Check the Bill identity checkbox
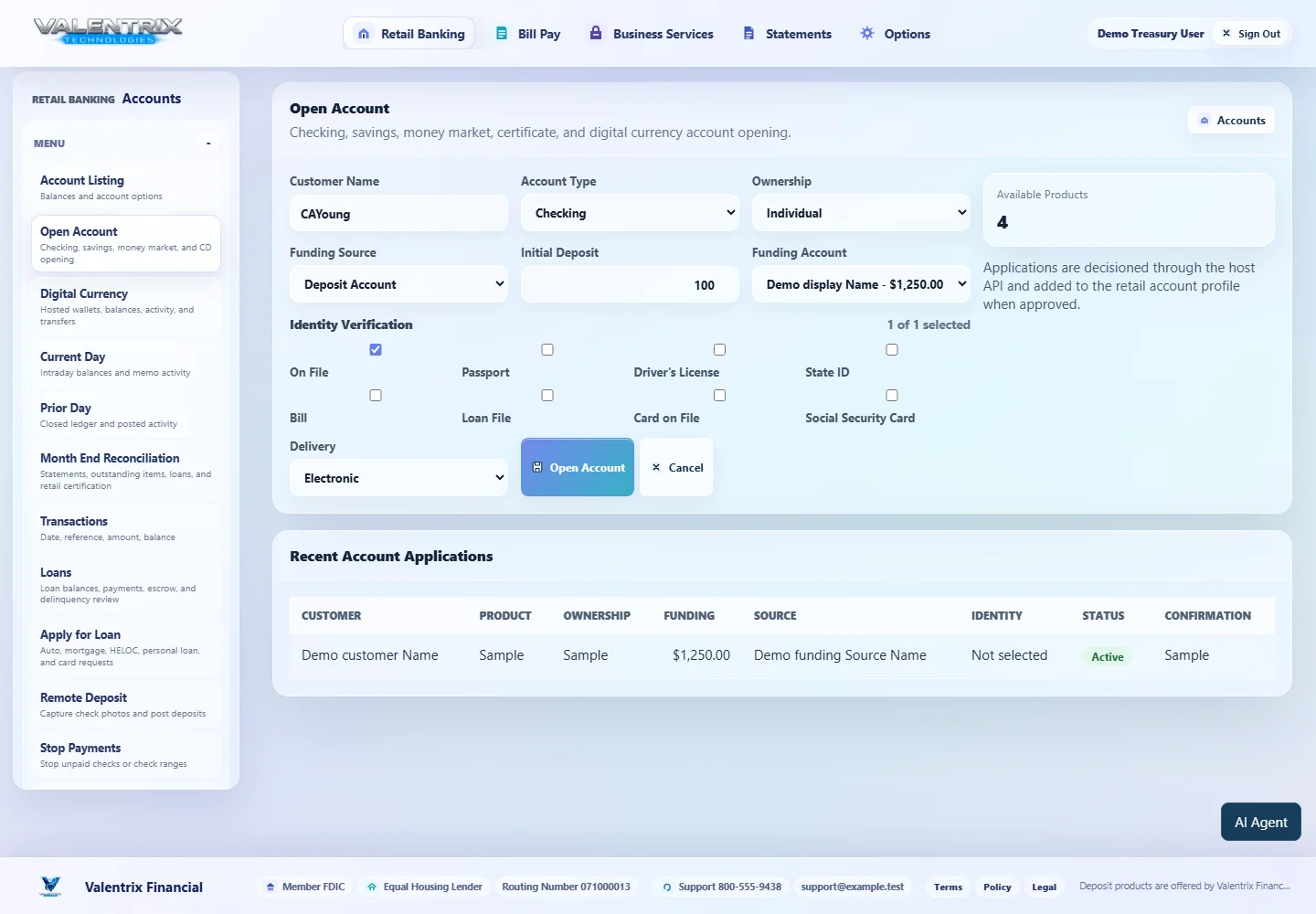1316x914 pixels. point(376,395)
